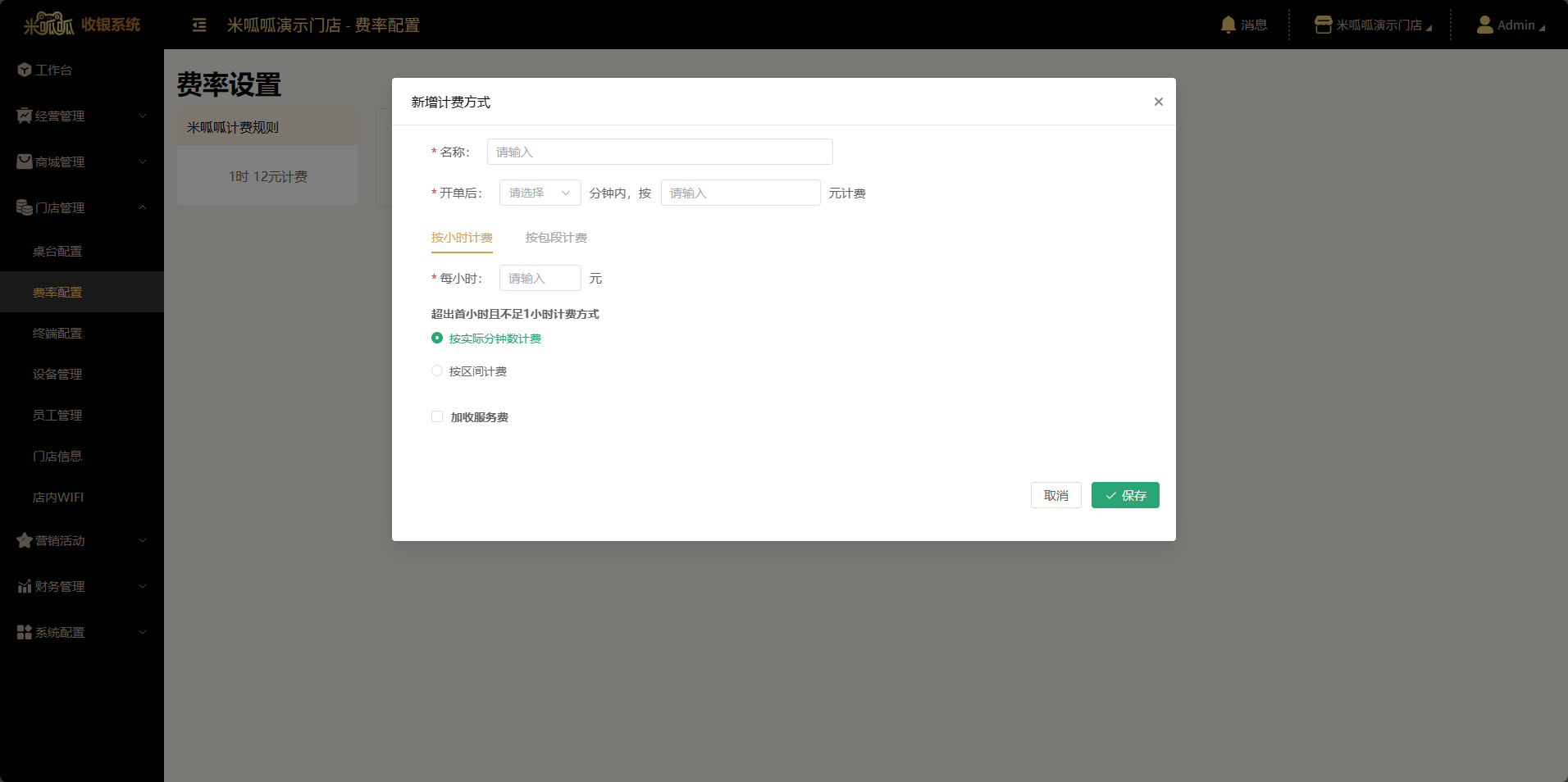Expand the 经营管理 sidebar menu
Viewport: 1568px width, 782px height.
point(82,116)
